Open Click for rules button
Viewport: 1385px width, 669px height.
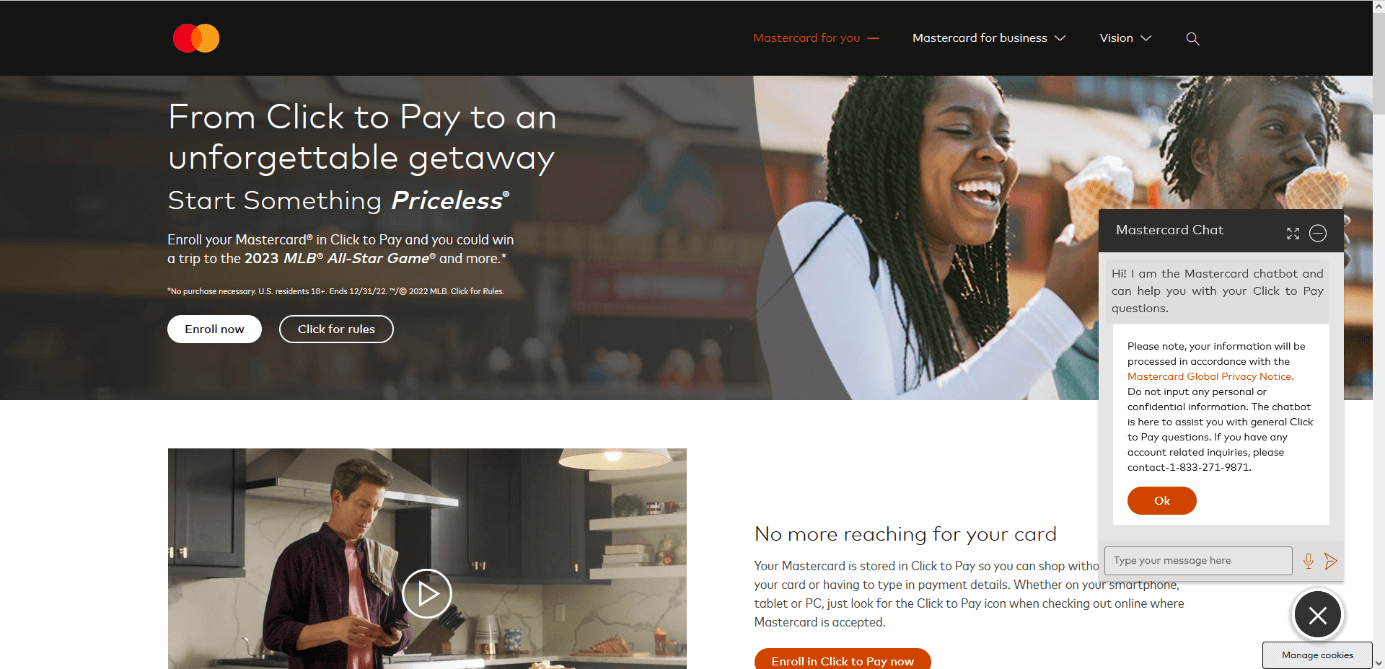point(336,329)
